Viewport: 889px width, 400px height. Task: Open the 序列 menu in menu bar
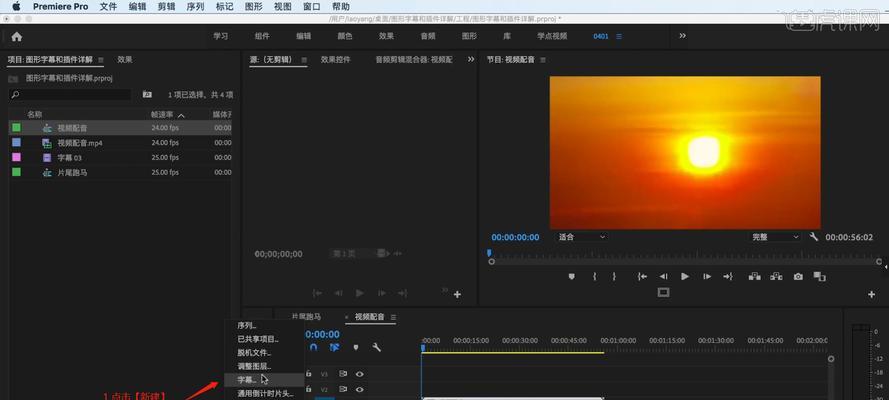(x=195, y=7)
